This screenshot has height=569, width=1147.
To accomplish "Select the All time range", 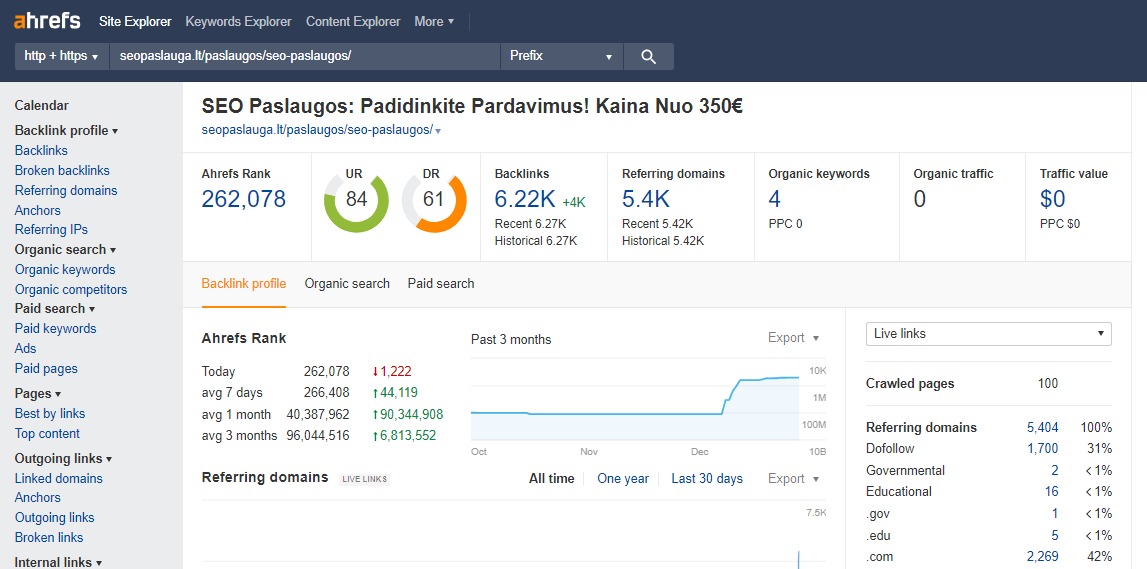I will point(551,479).
